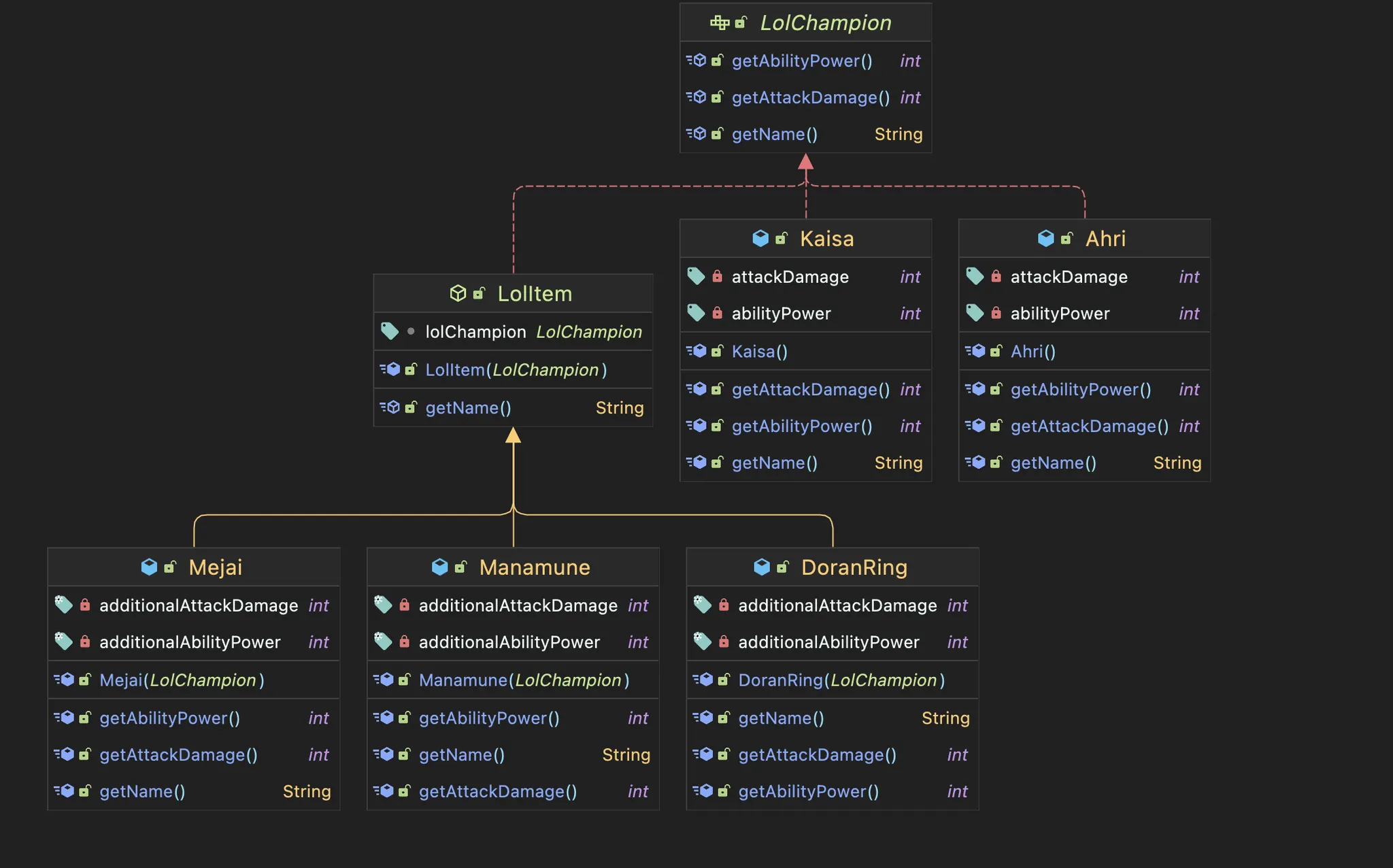Click the class icon beside Kaisa
The height and width of the screenshot is (868, 1393).
point(760,238)
